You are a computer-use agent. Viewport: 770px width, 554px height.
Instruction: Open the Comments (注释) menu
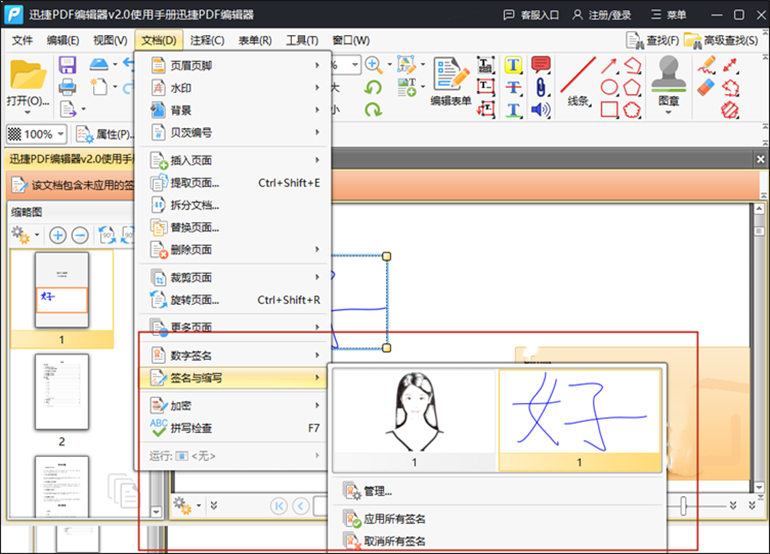[x=207, y=40]
